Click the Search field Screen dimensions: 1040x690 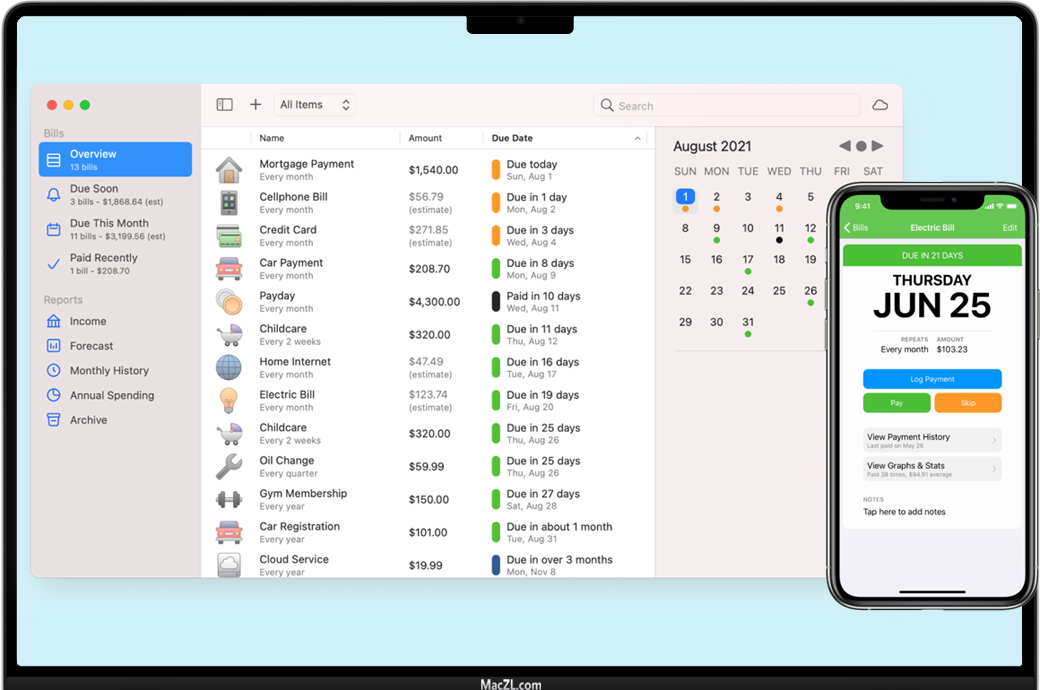[x=727, y=105]
